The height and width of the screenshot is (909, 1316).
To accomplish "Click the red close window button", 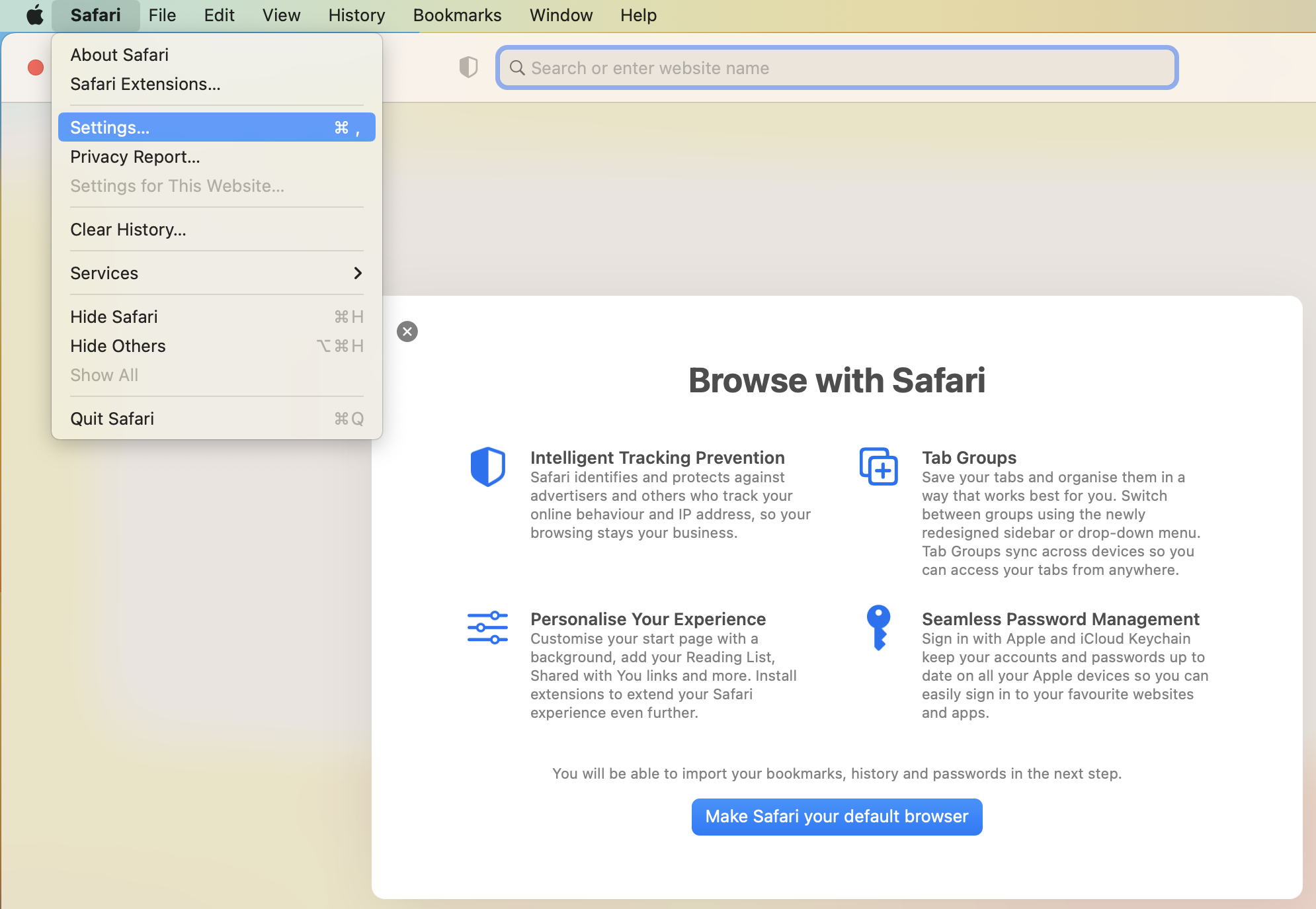I will 36,67.
